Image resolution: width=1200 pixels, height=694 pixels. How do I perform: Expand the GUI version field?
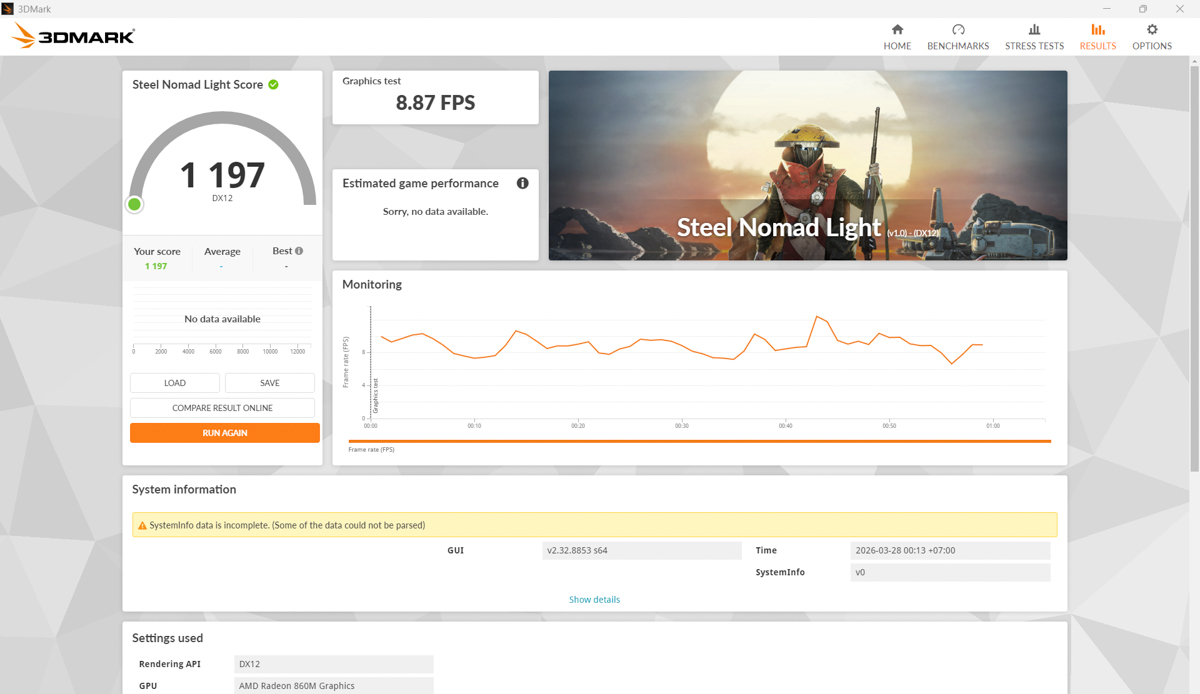pos(641,550)
